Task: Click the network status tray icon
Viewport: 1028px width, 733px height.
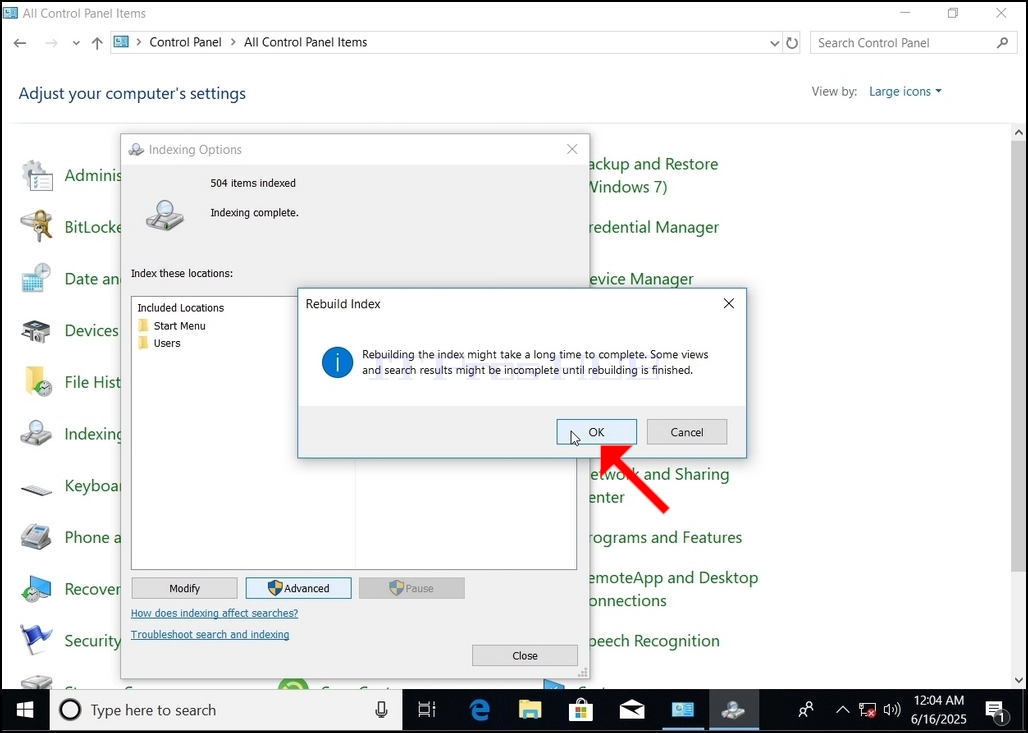Action: pos(867,710)
